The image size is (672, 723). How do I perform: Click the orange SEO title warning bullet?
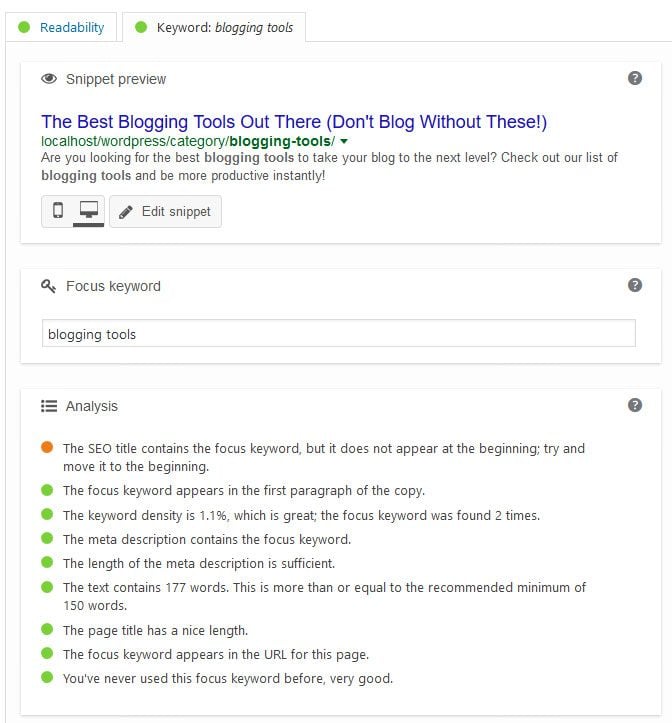point(47,447)
